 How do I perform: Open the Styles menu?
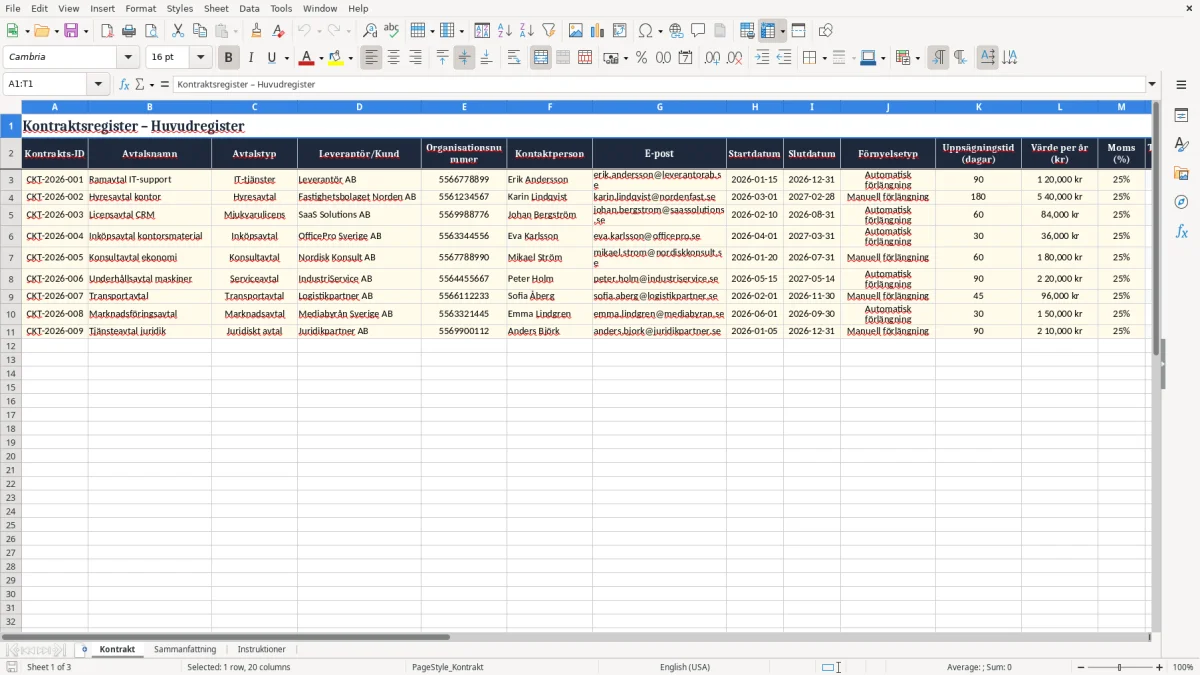click(180, 8)
